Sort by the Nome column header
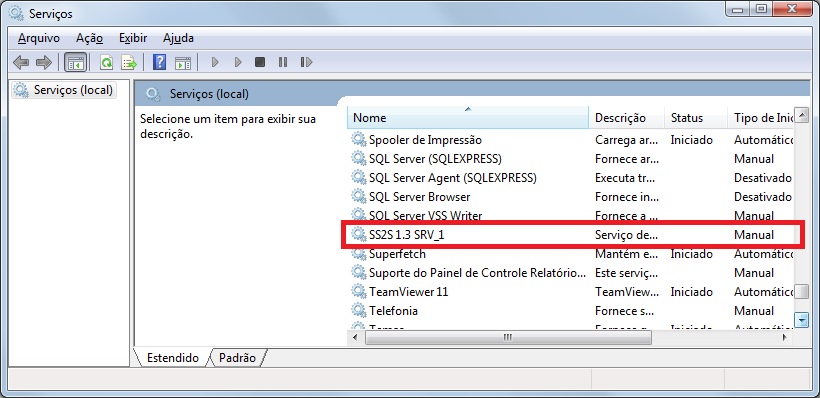Viewport: 820px width, 398px height. pyautogui.click(x=468, y=118)
